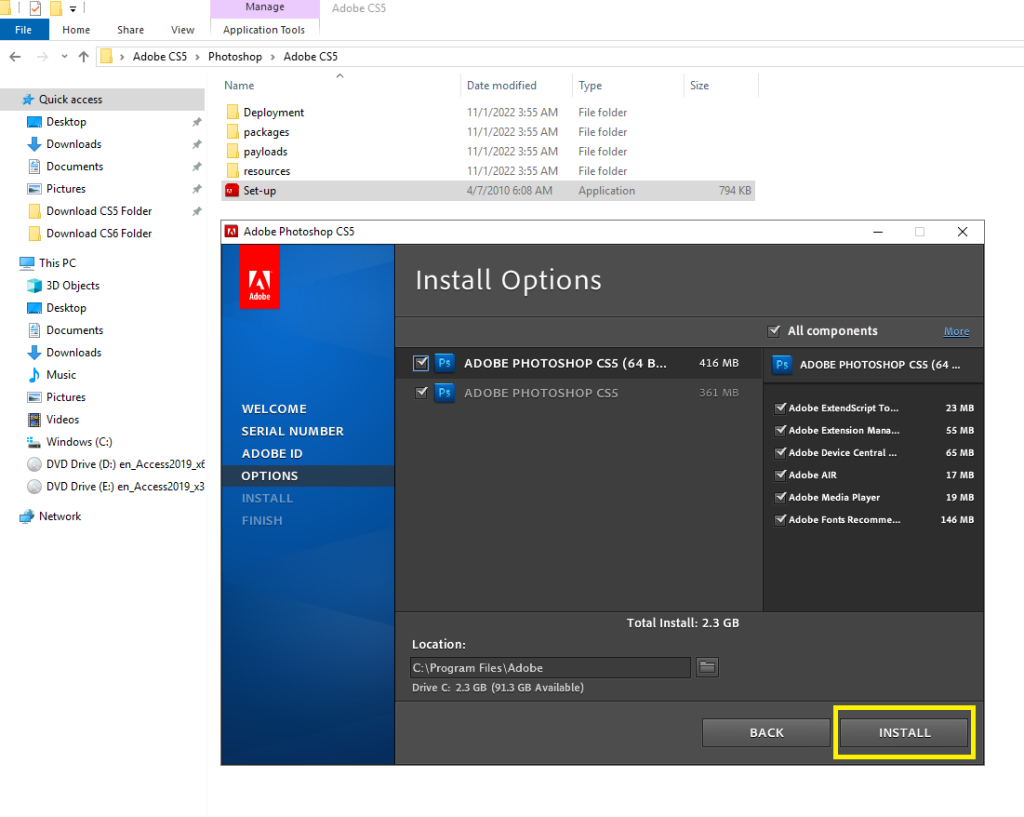Screen dimensions: 1024x817
Task: Uncheck Adobe Photoshop CS5 (64 Bit) checkbox
Action: (421, 363)
